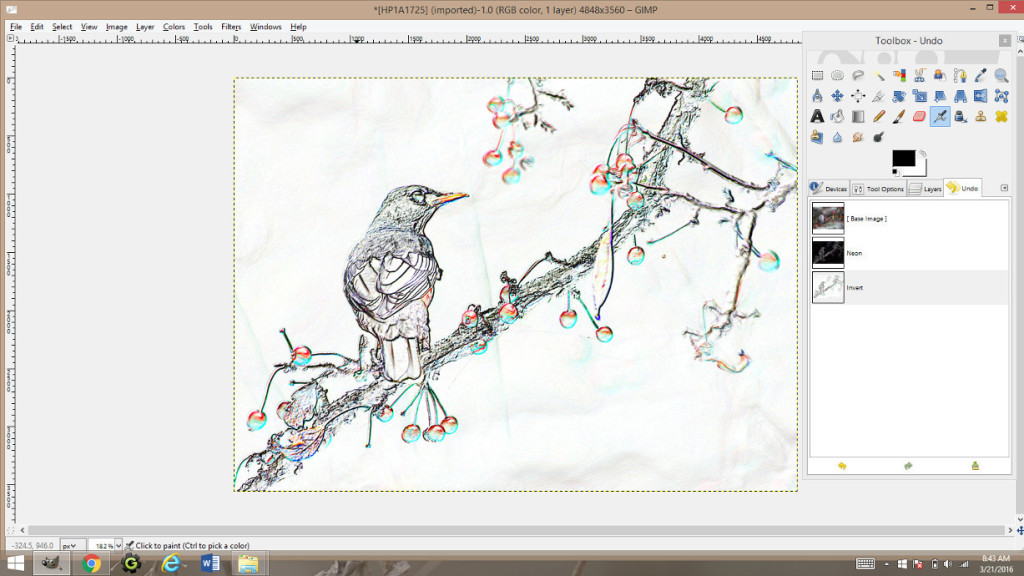Open the Colors menu

pos(175,27)
